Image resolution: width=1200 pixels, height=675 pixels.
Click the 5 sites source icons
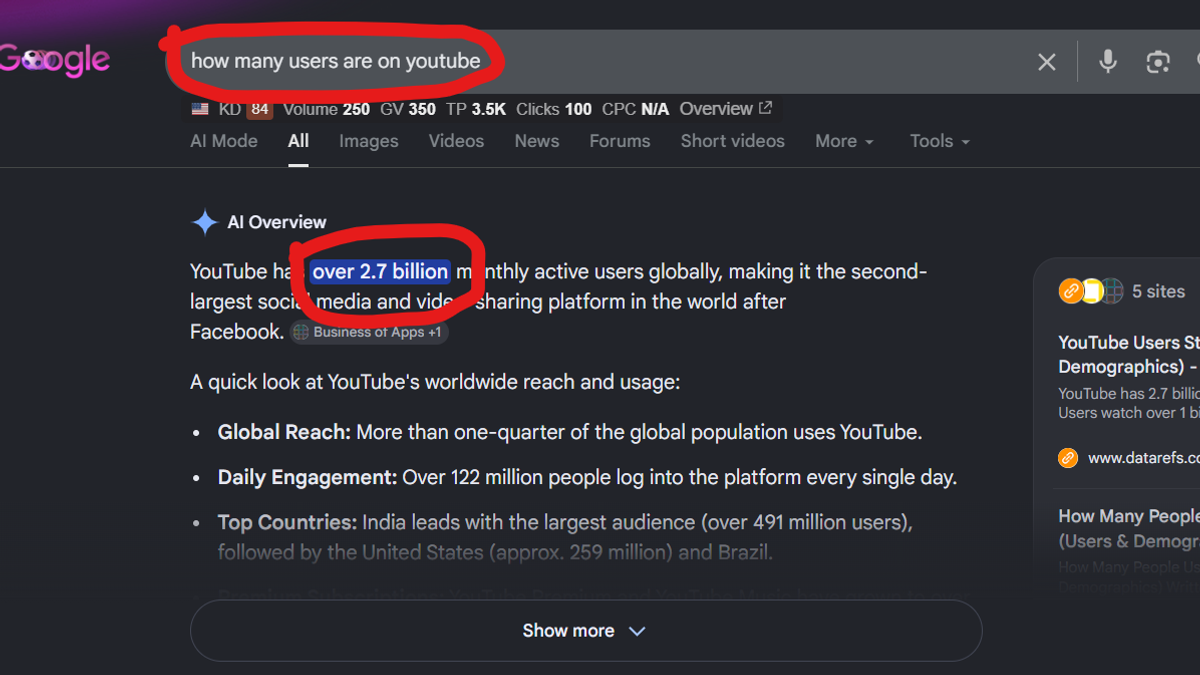[x=1090, y=291]
